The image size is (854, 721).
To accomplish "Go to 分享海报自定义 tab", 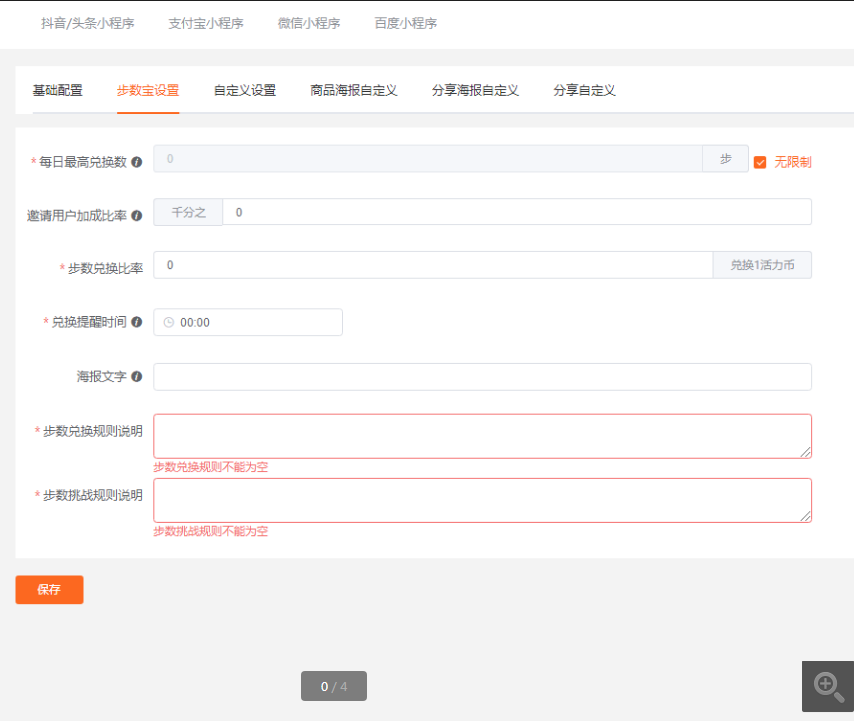I will 475,90.
